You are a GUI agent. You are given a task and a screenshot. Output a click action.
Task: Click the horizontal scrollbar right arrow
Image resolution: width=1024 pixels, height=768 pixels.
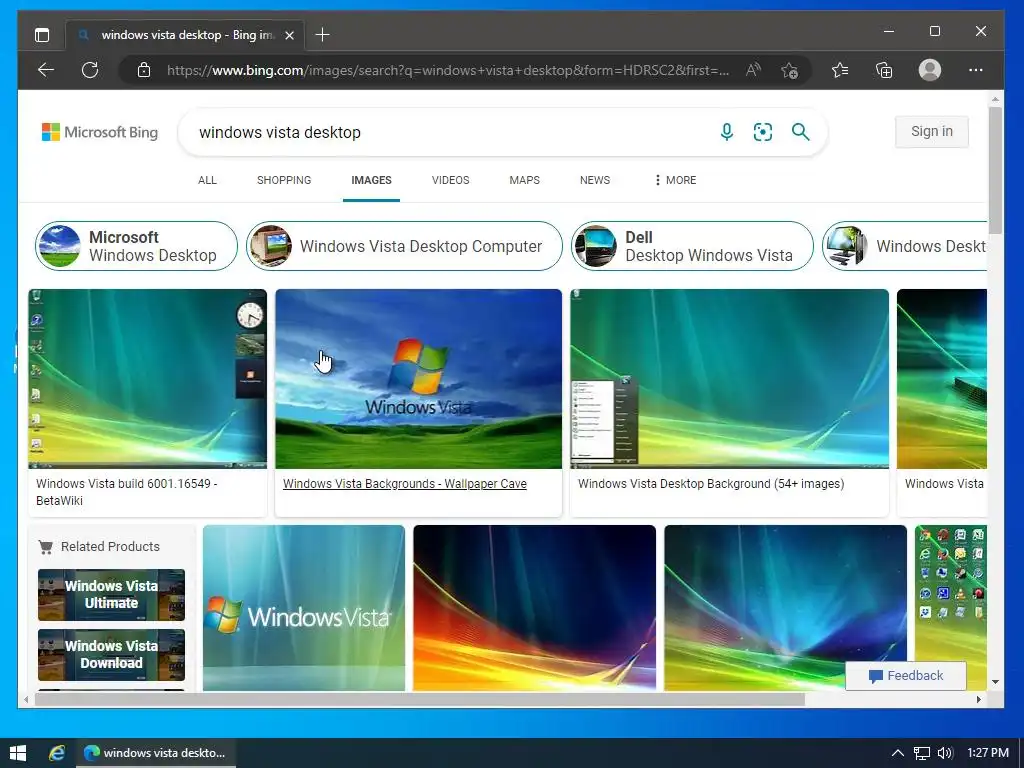pyautogui.click(x=978, y=699)
